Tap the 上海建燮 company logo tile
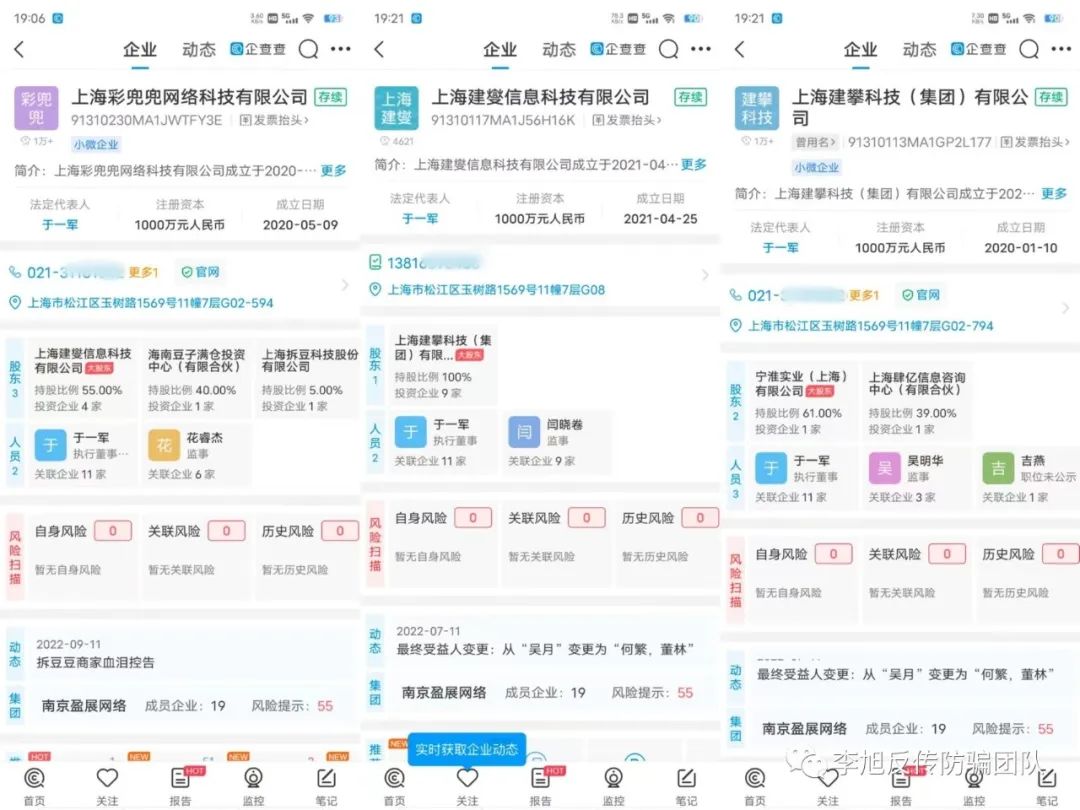Screen dimensions: 1080x810 (x=396, y=108)
